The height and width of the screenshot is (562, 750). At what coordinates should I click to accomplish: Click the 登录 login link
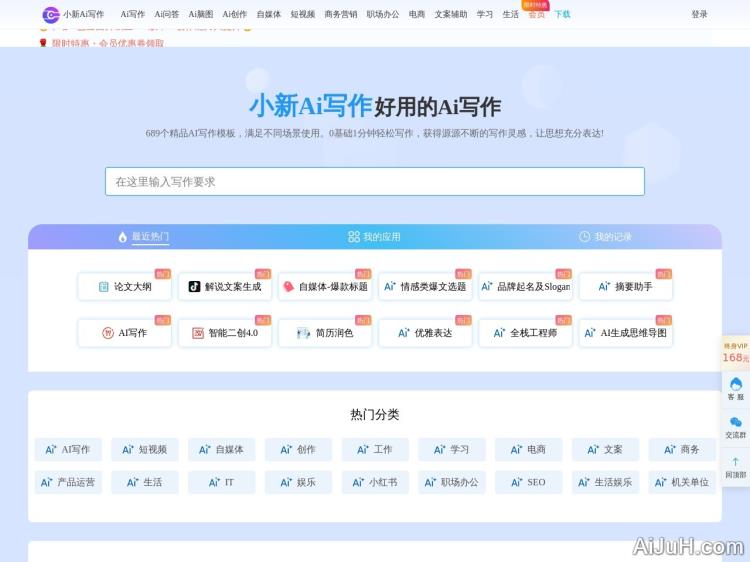[x=699, y=15]
